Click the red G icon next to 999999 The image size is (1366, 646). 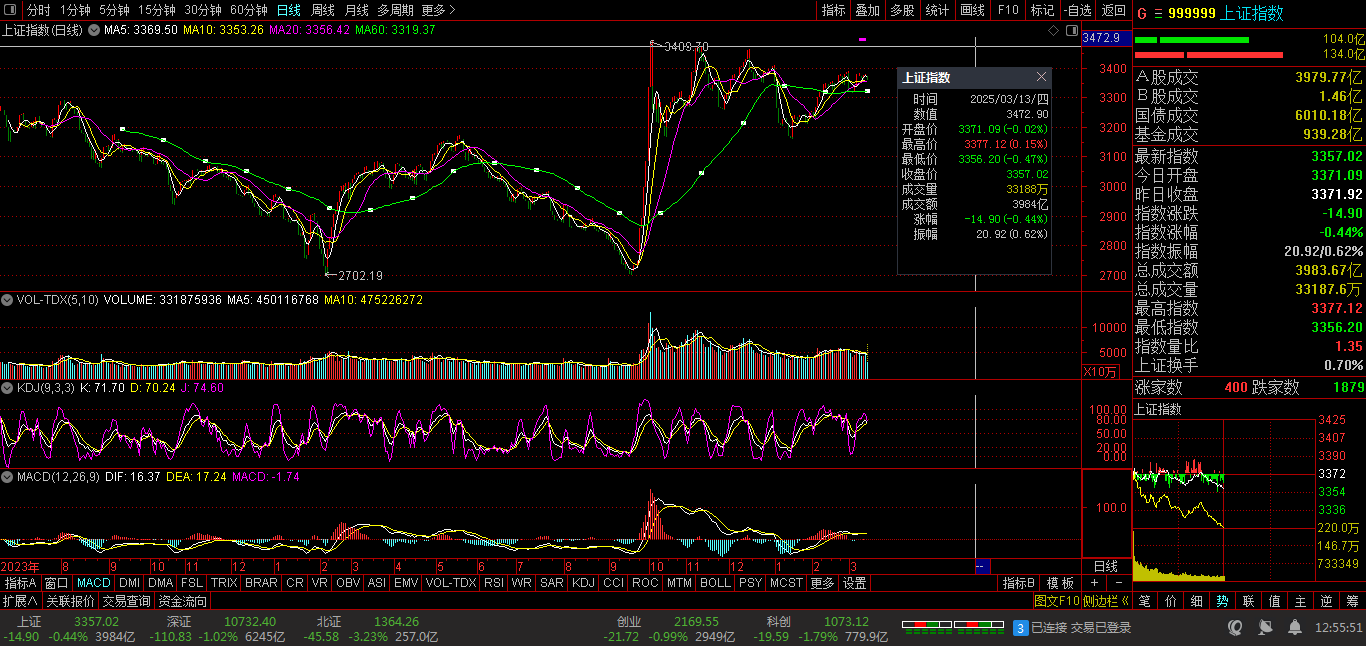click(x=1142, y=13)
